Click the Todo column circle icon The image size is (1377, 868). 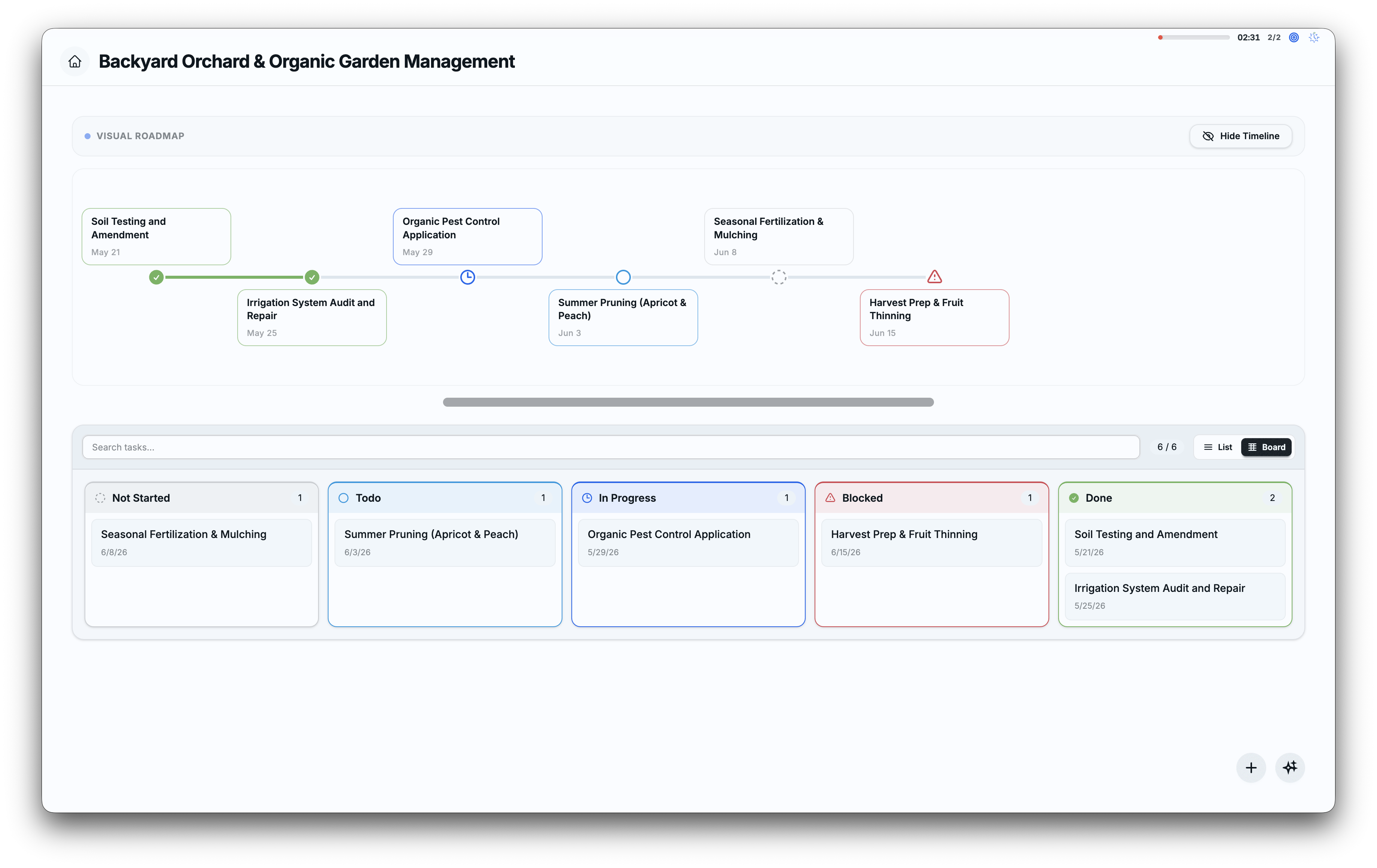(x=344, y=498)
